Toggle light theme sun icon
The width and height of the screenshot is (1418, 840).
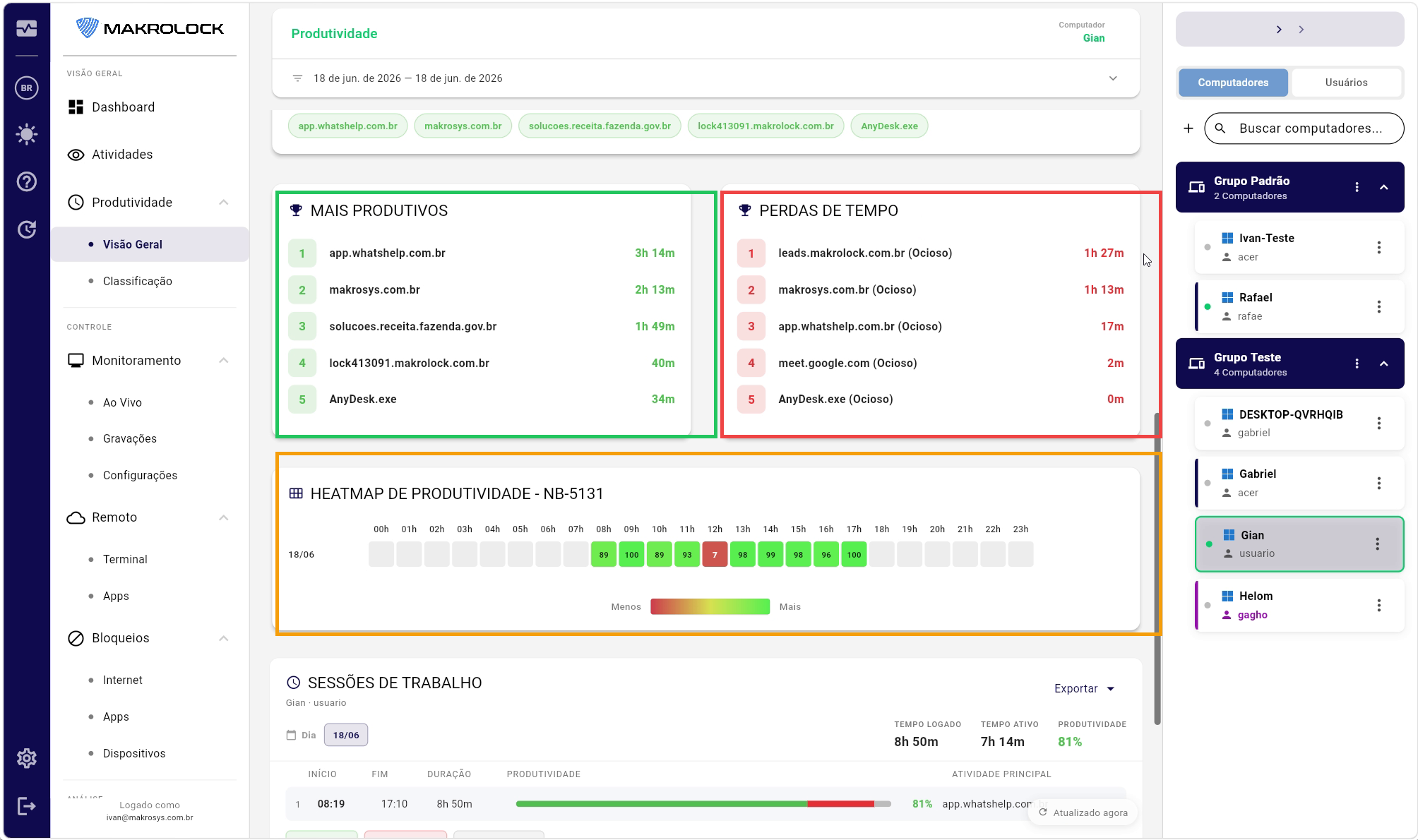click(x=27, y=134)
